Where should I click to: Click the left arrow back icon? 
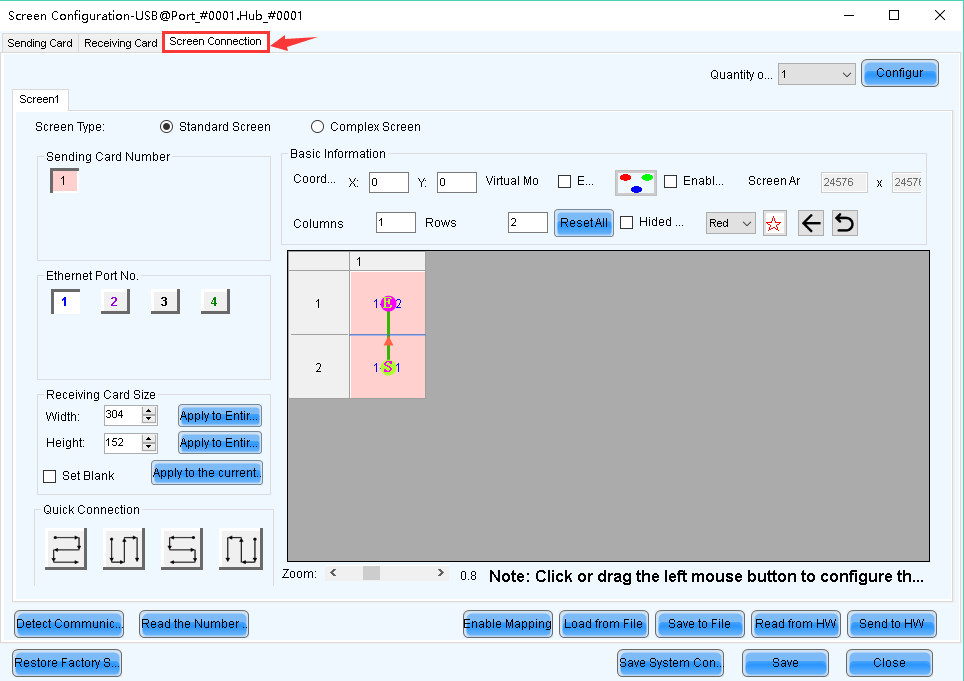(x=811, y=223)
